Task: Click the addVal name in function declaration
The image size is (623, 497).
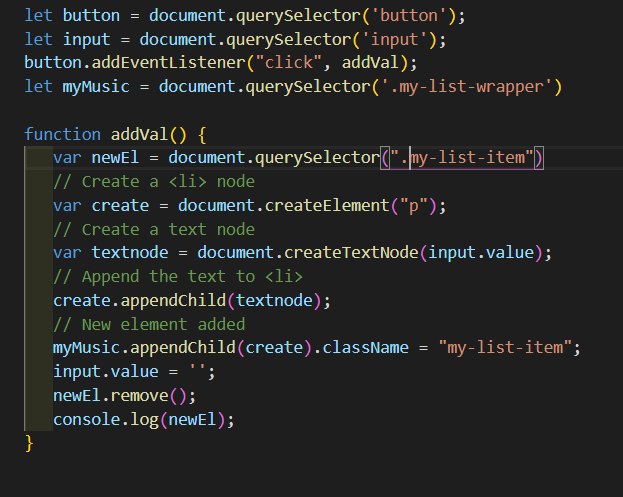Action: pos(139,134)
